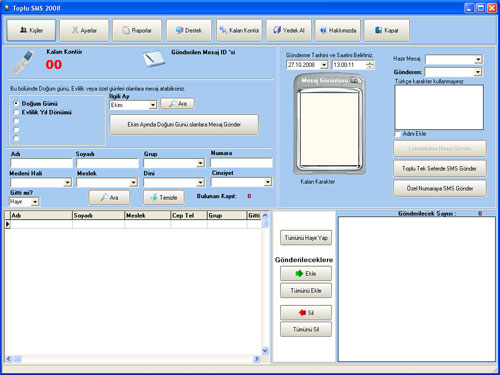Expand the Meslek dropdown

point(133,183)
